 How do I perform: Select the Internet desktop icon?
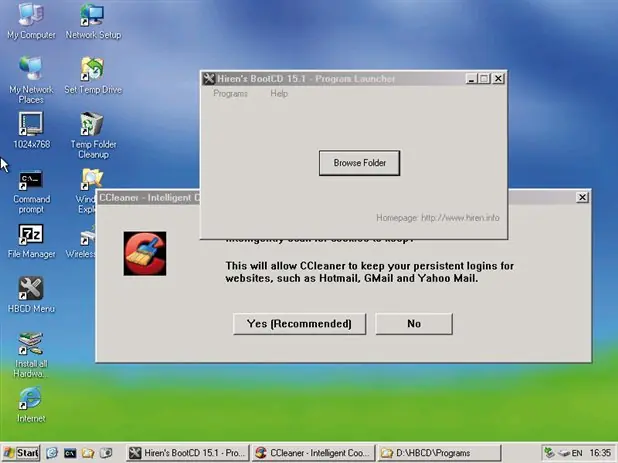(x=31, y=404)
